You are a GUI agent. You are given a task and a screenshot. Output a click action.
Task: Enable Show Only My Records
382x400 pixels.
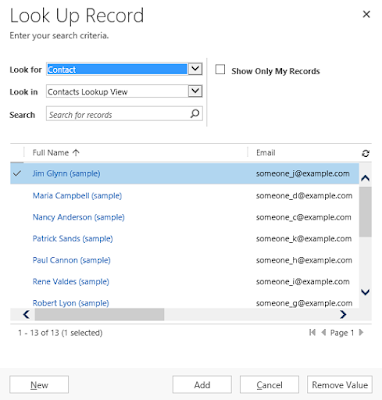pos(220,69)
